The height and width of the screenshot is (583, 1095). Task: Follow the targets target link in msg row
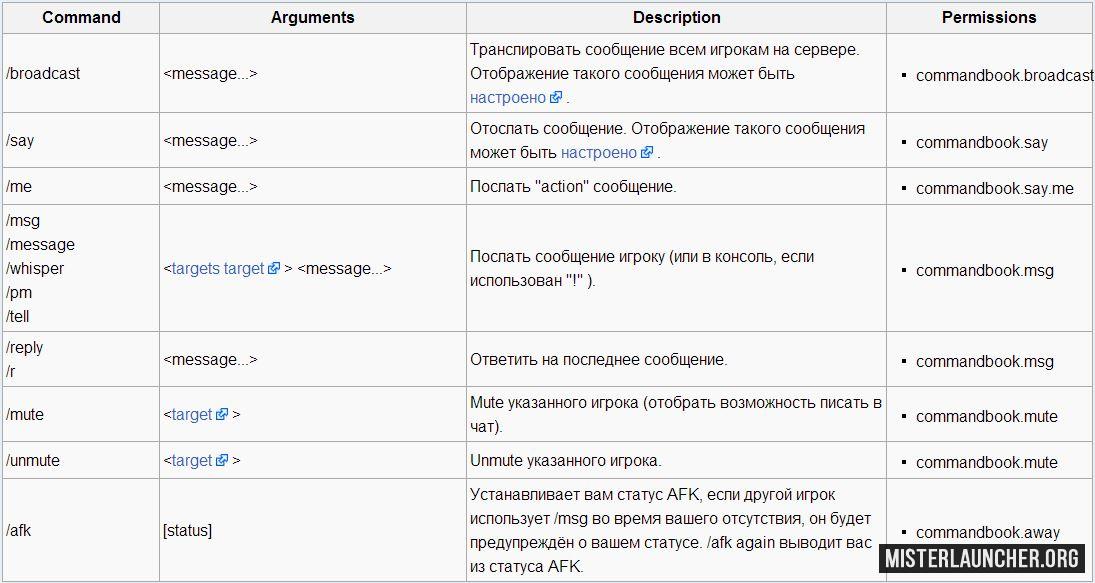pyautogui.click(x=218, y=268)
